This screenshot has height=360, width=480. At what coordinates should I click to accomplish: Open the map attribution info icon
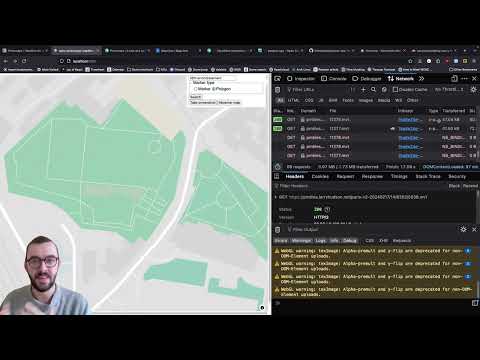(262, 308)
